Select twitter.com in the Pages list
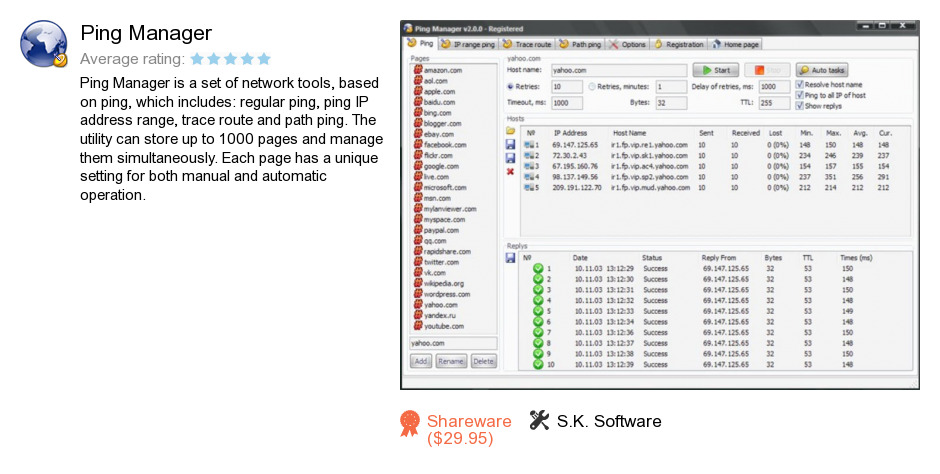Image resolution: width=940 pixels, height=474 pixels. tap(441, 262)
